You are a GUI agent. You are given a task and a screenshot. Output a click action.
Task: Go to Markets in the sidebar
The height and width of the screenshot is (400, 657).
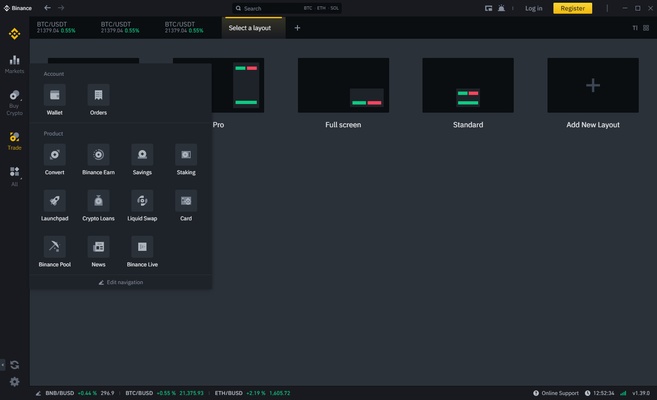[15, 64]
